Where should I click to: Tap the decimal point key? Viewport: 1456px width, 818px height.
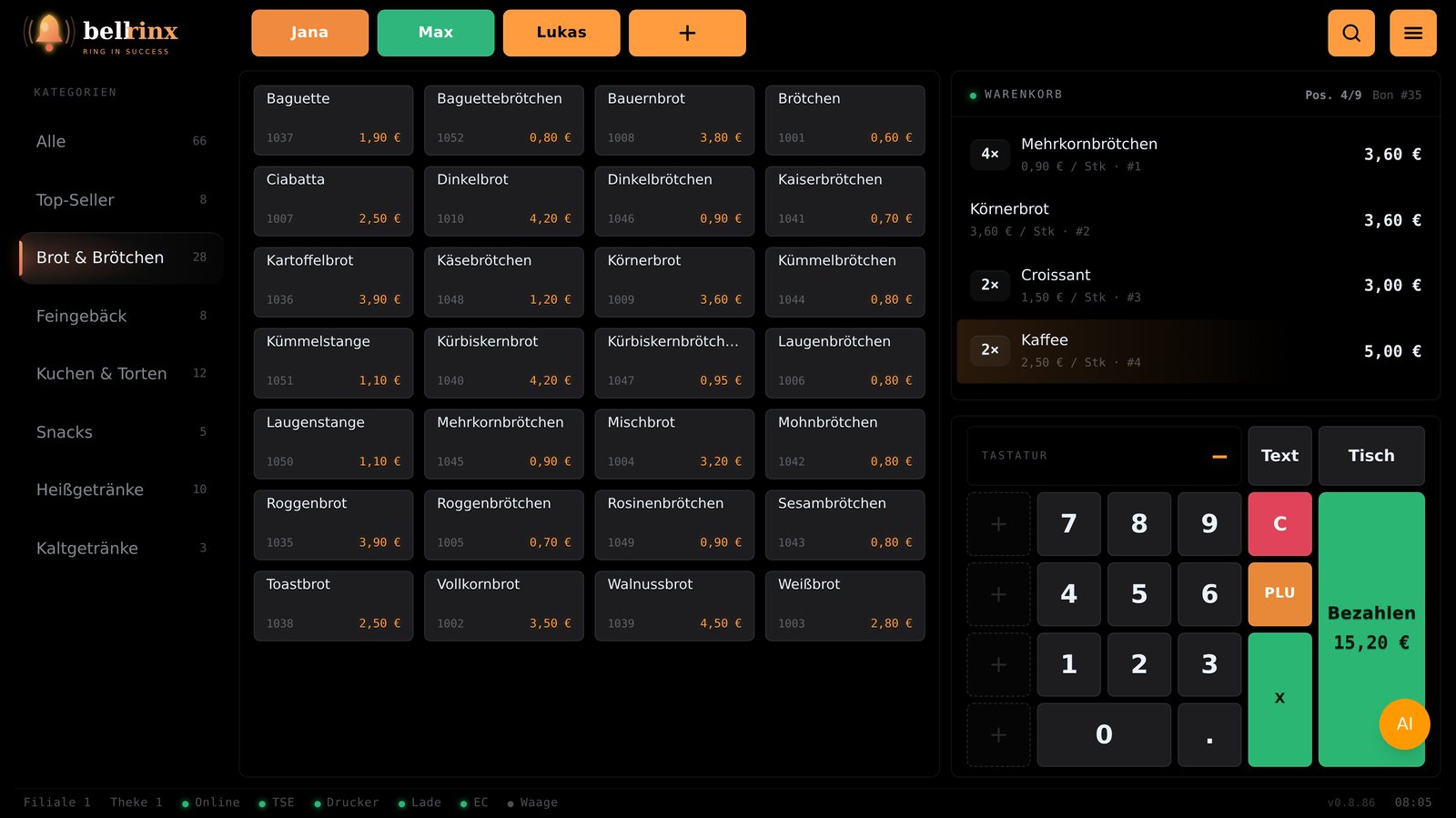[1209, 734]
